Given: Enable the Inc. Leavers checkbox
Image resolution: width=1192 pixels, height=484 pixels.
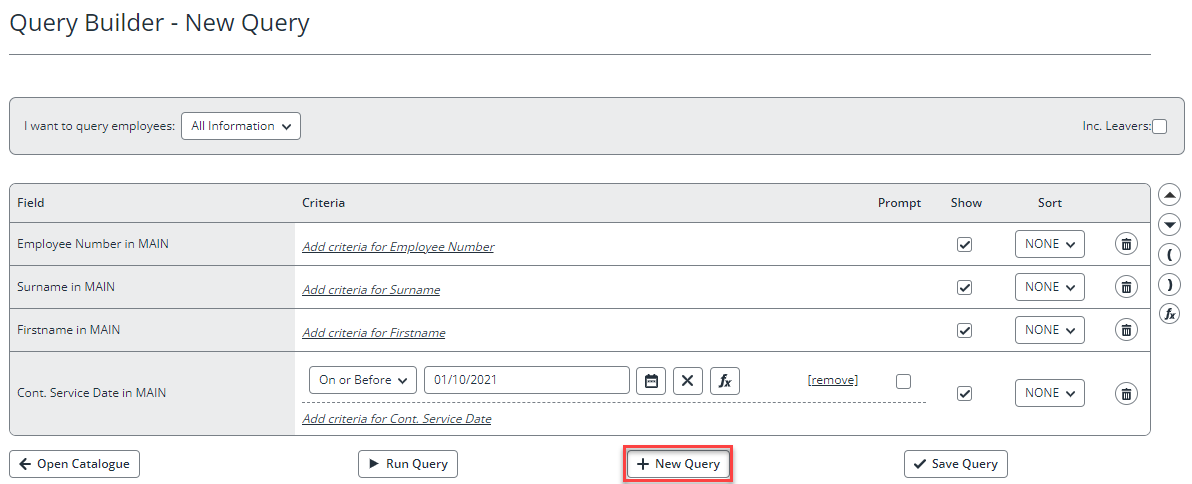Looking at the screenshot, I should pyautogui.click(x=1159, y=126).
